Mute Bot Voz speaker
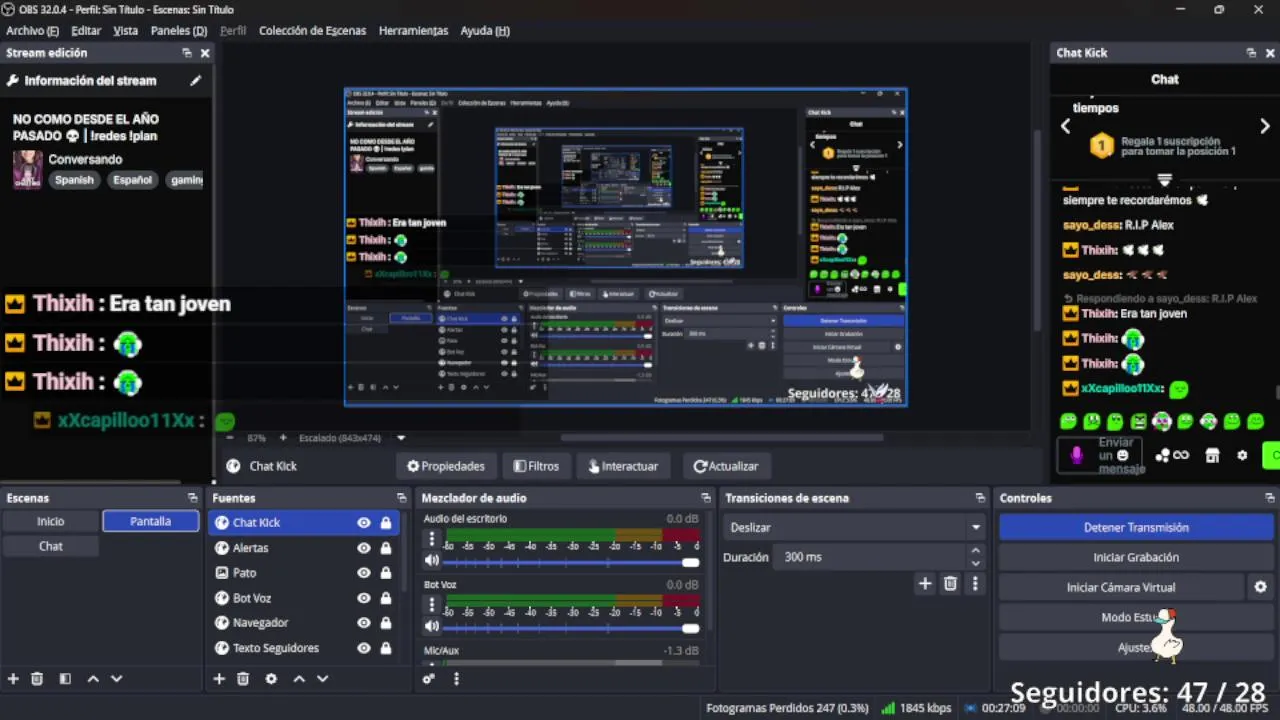 tap(432, 627)
